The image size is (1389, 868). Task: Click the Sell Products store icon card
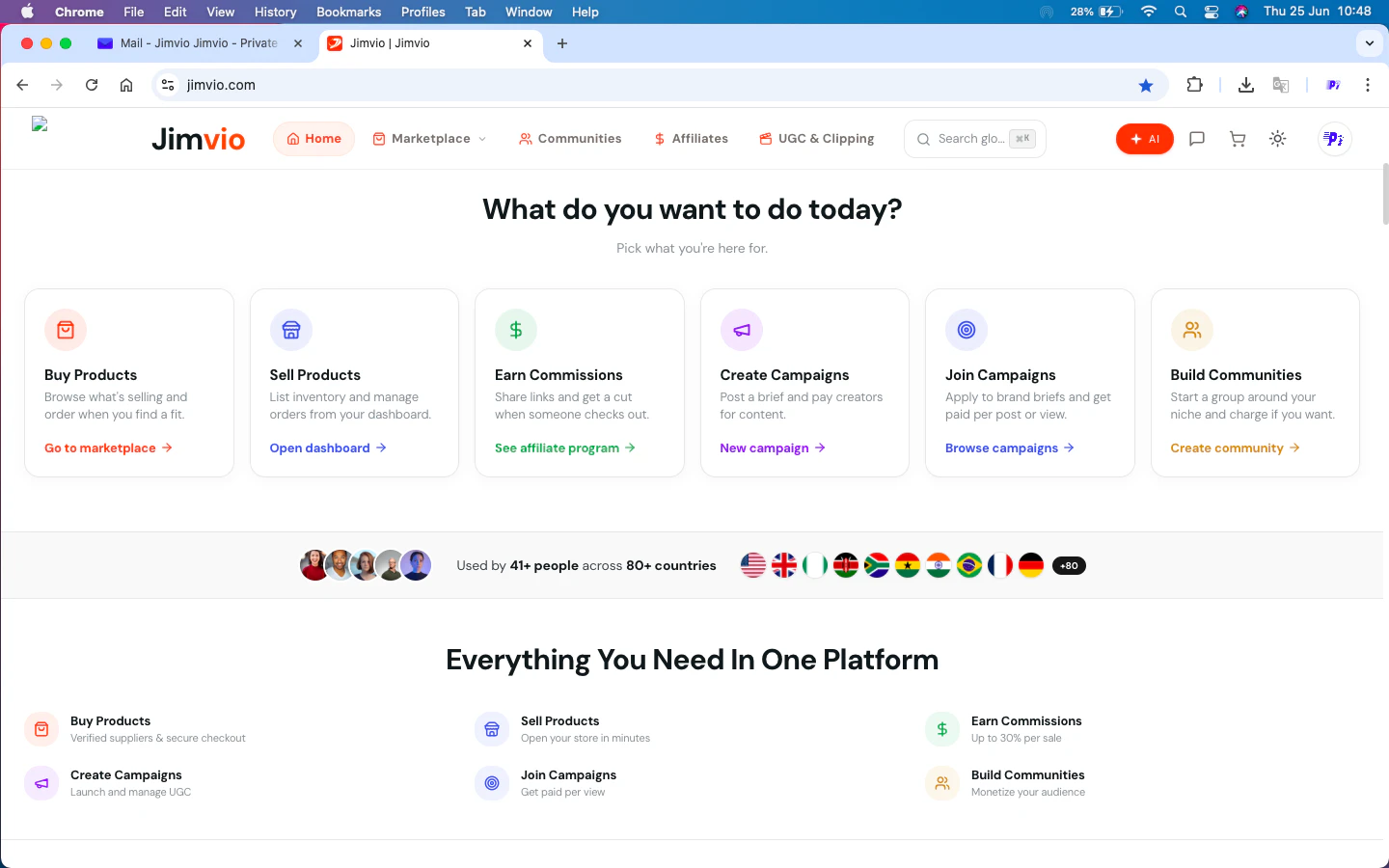point(291,330)
